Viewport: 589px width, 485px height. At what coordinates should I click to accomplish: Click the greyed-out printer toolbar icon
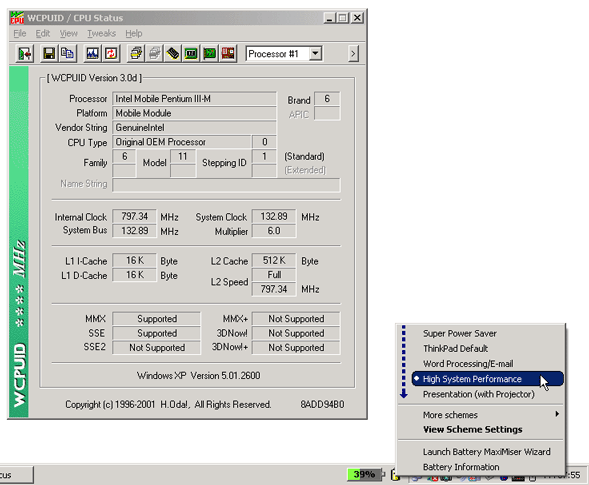[154, 54]
